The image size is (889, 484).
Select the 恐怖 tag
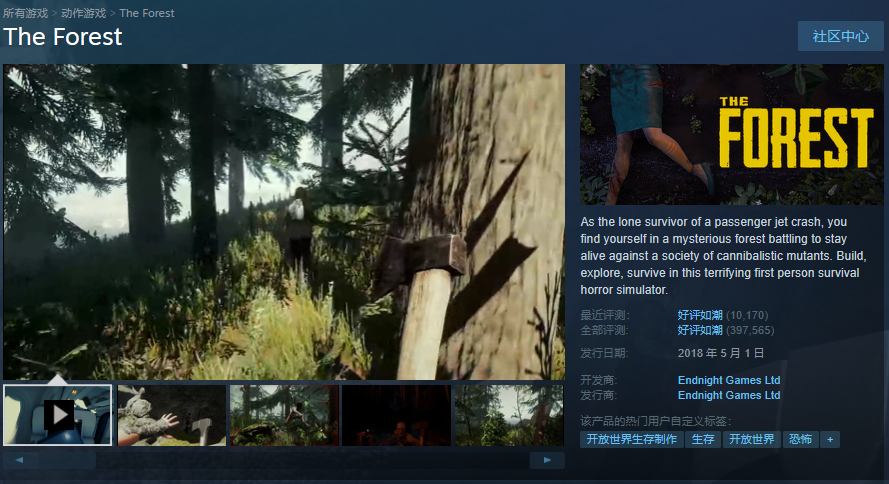(801, 439)
